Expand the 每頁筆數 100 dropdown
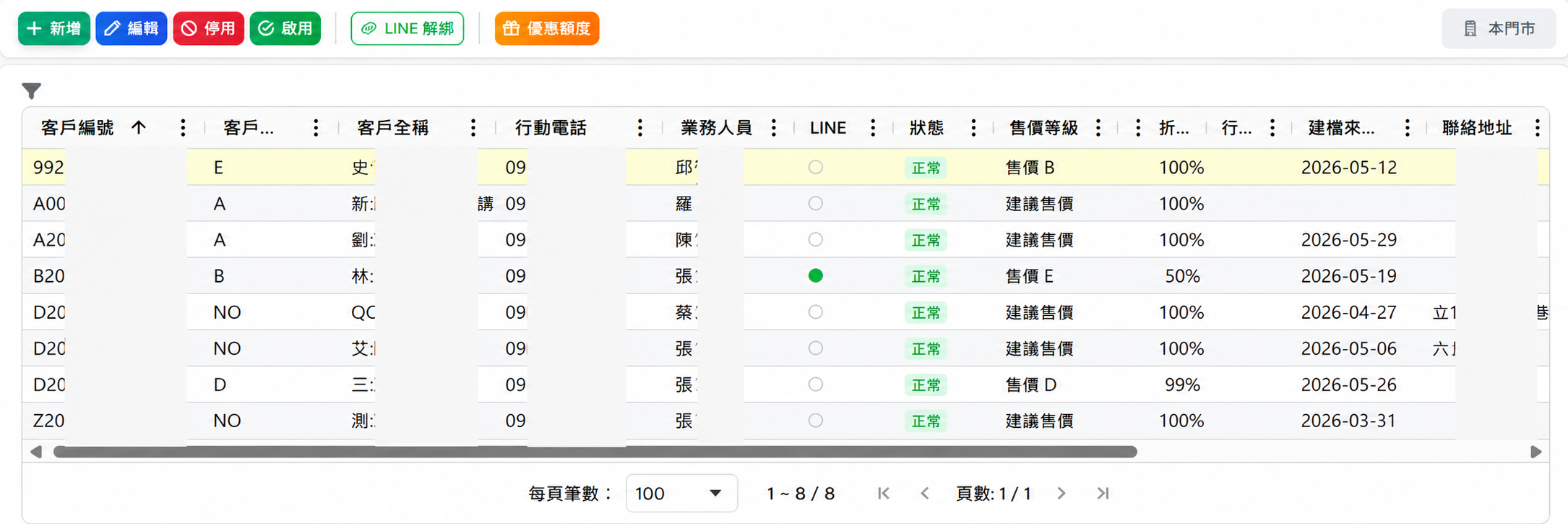Viewport: 1568px width, 524px height. pyautogui.click(x=681, y=493)
